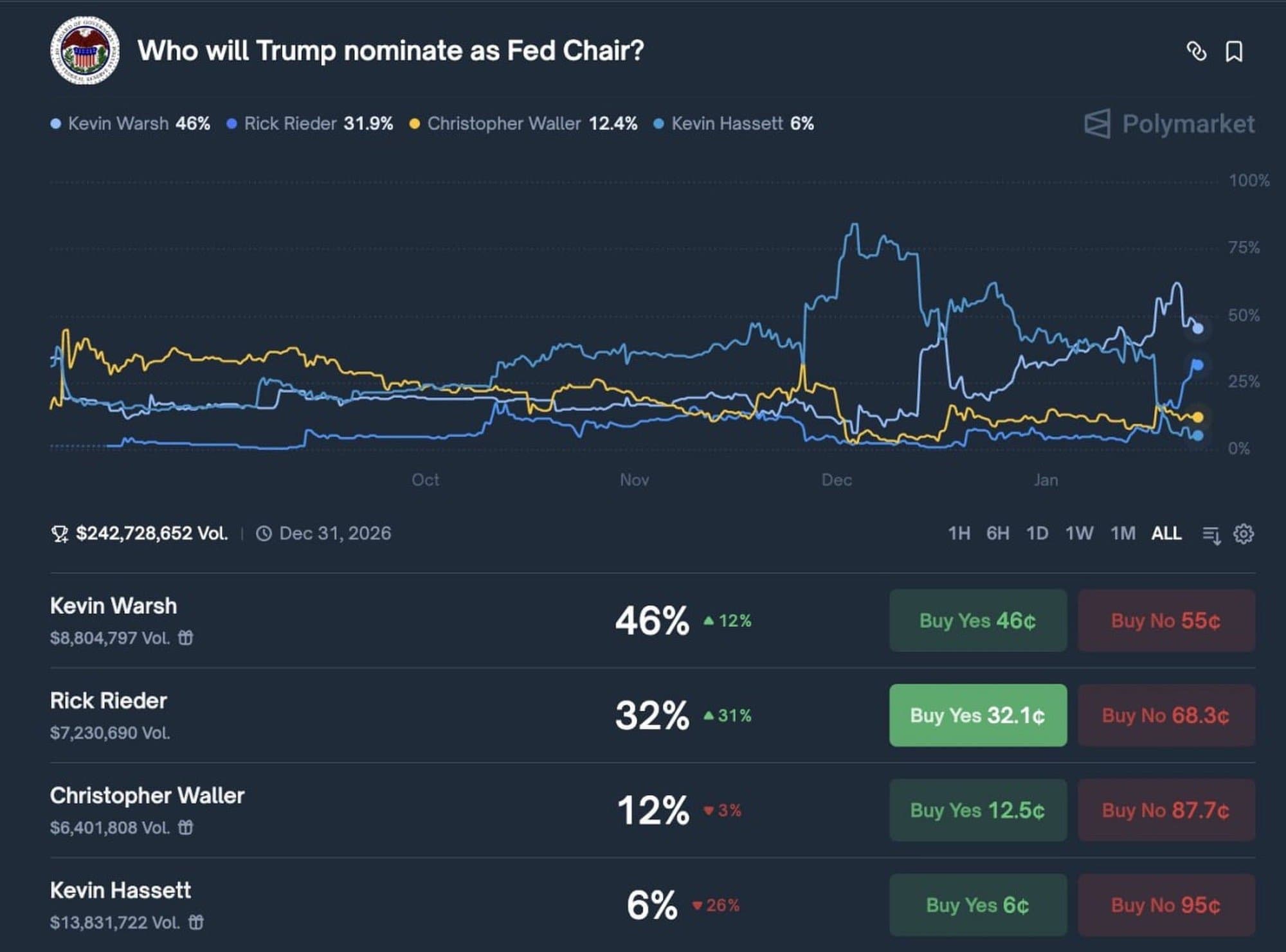This screenshot has width=1286, height=952.
Task: Open chart settings gear icon
Action: pyautogui.click(x=1243, y=534)
